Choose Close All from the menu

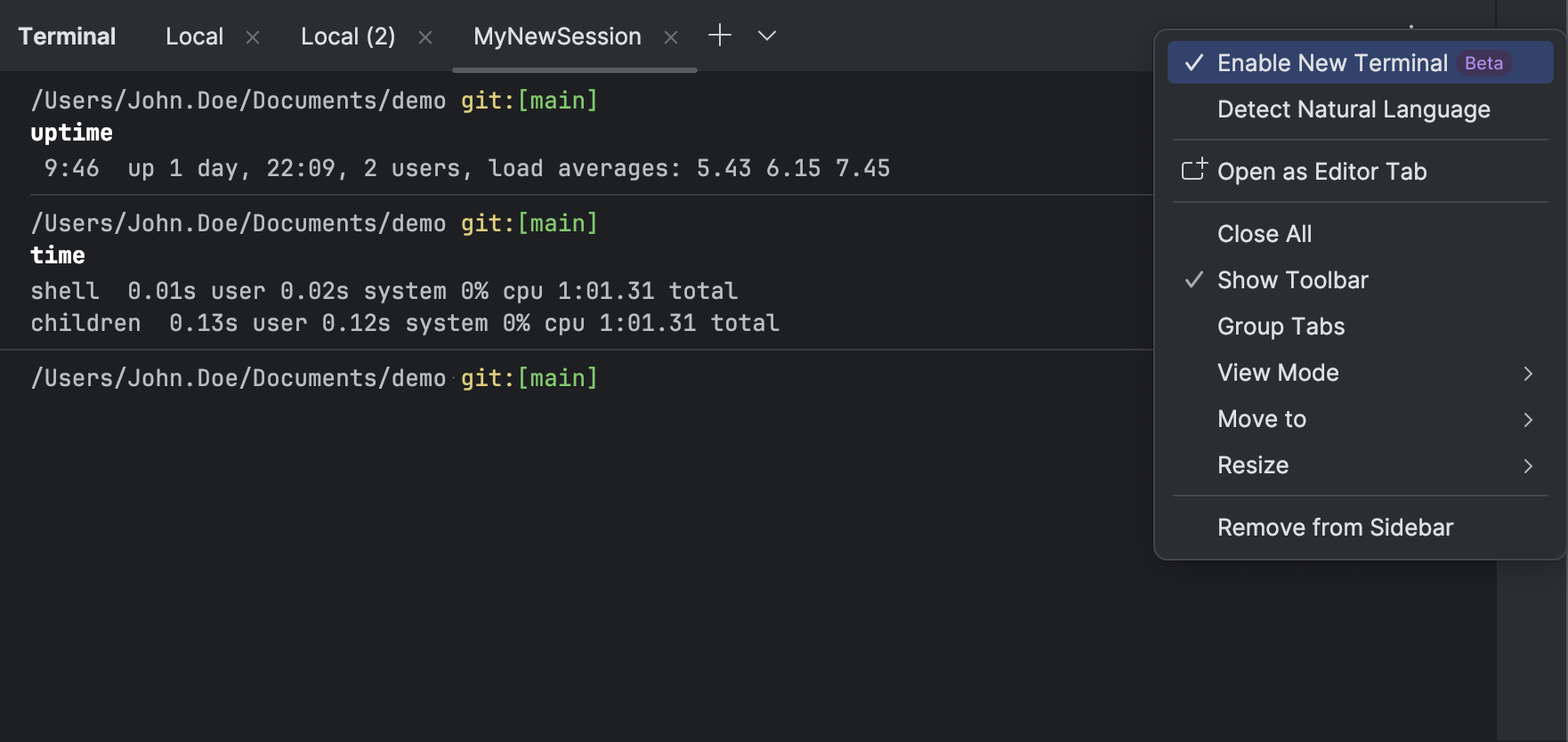click(1264, 234)
